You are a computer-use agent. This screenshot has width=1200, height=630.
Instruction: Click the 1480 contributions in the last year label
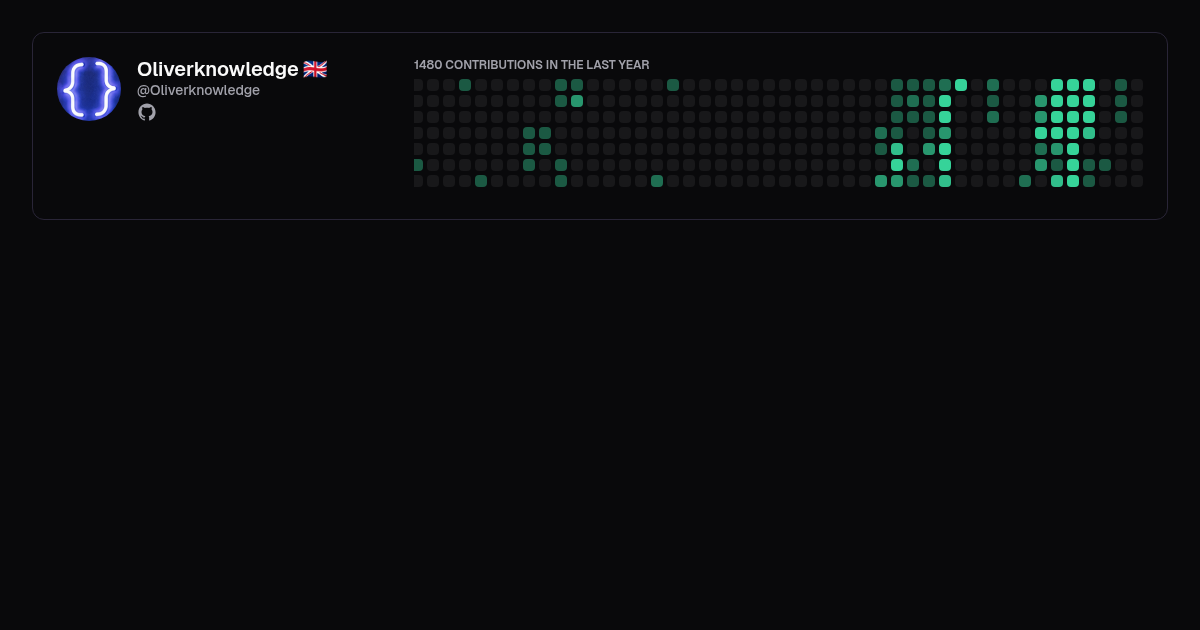tap(532, 65)
